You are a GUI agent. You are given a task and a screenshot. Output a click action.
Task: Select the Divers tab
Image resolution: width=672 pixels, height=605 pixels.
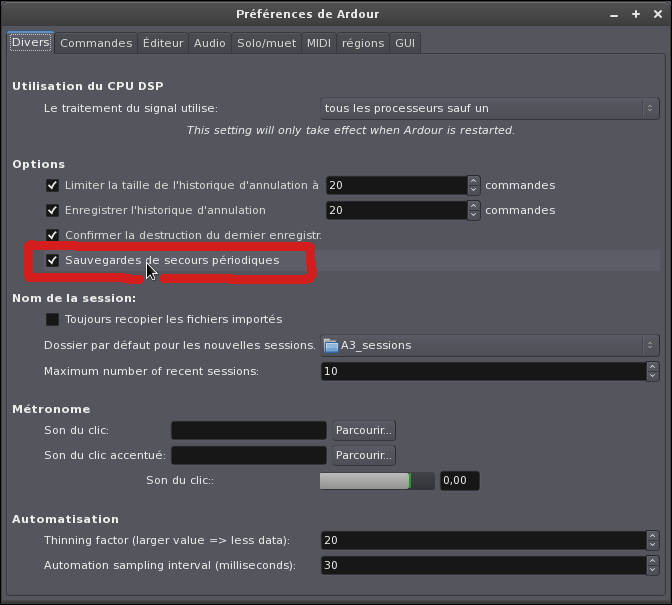coord(30,42)
